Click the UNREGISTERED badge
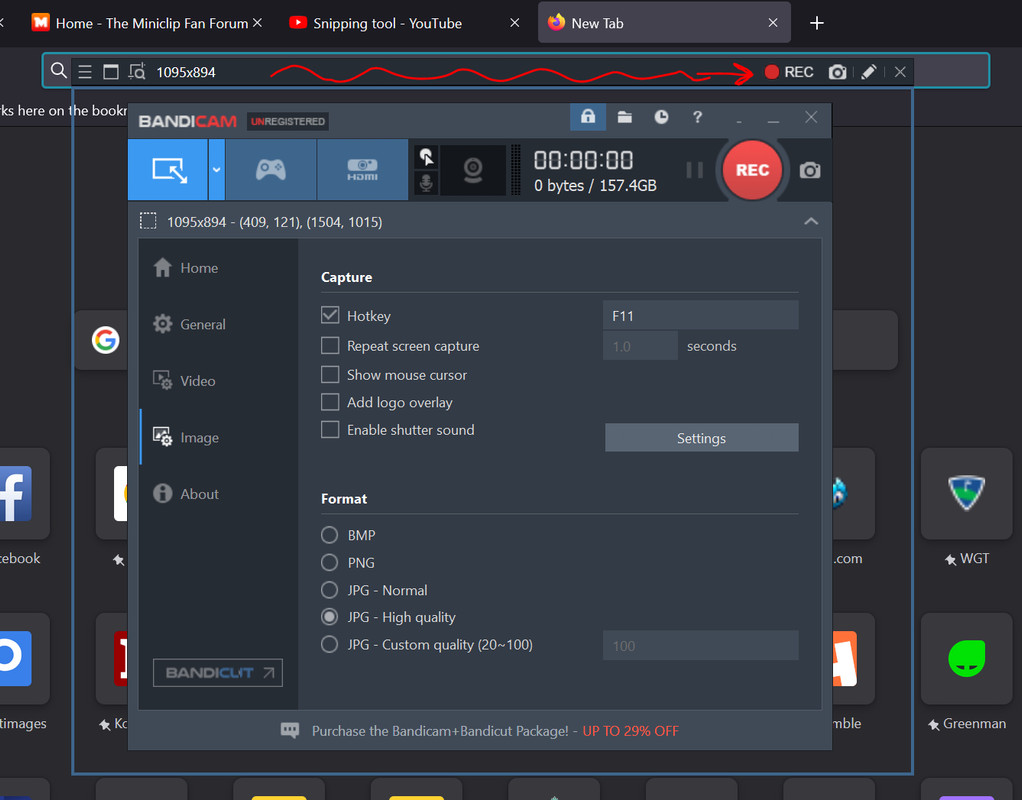Screen dimensions: 1022x800 click(287, 121)
